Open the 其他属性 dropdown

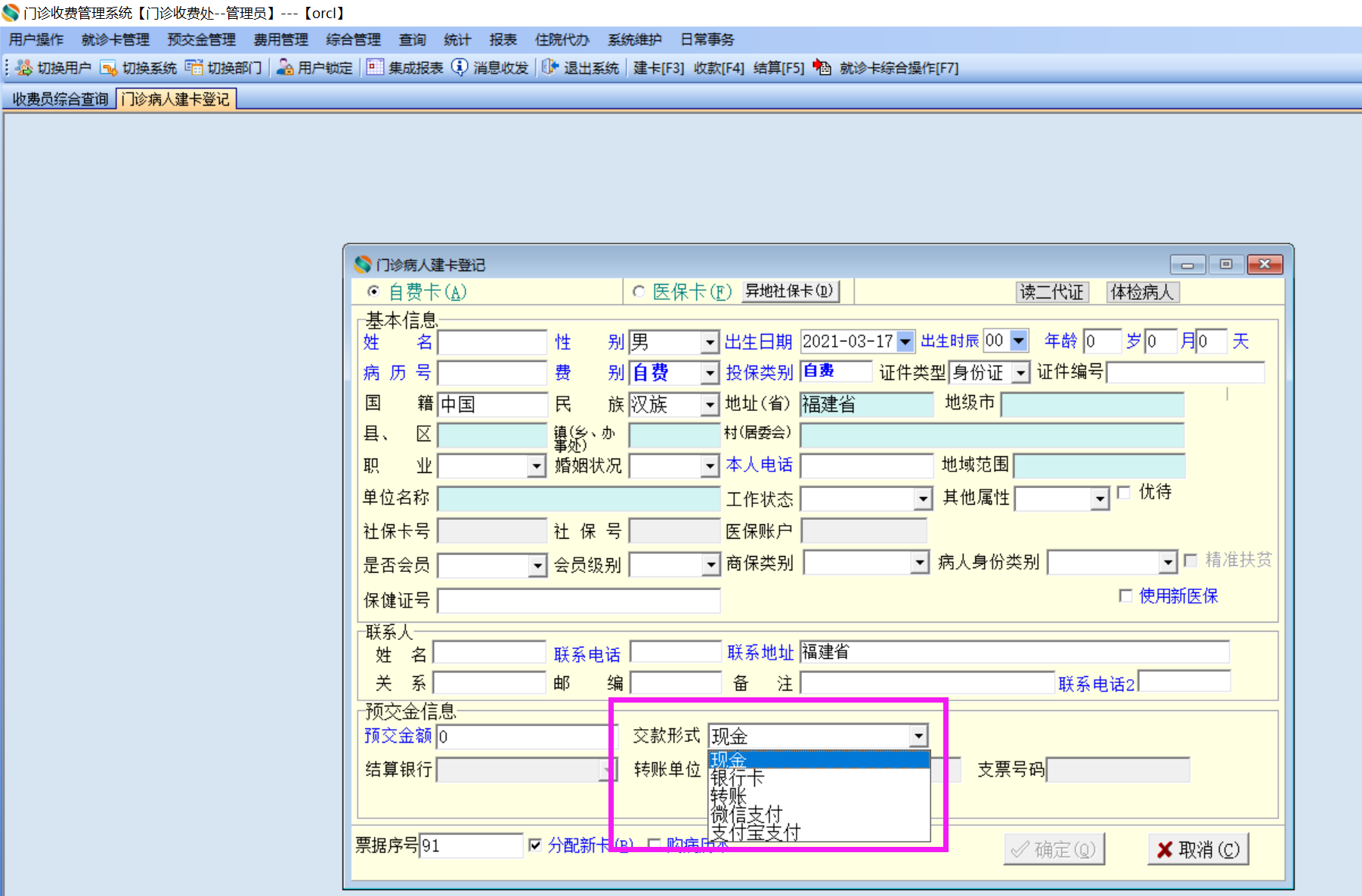[1100, 499]
